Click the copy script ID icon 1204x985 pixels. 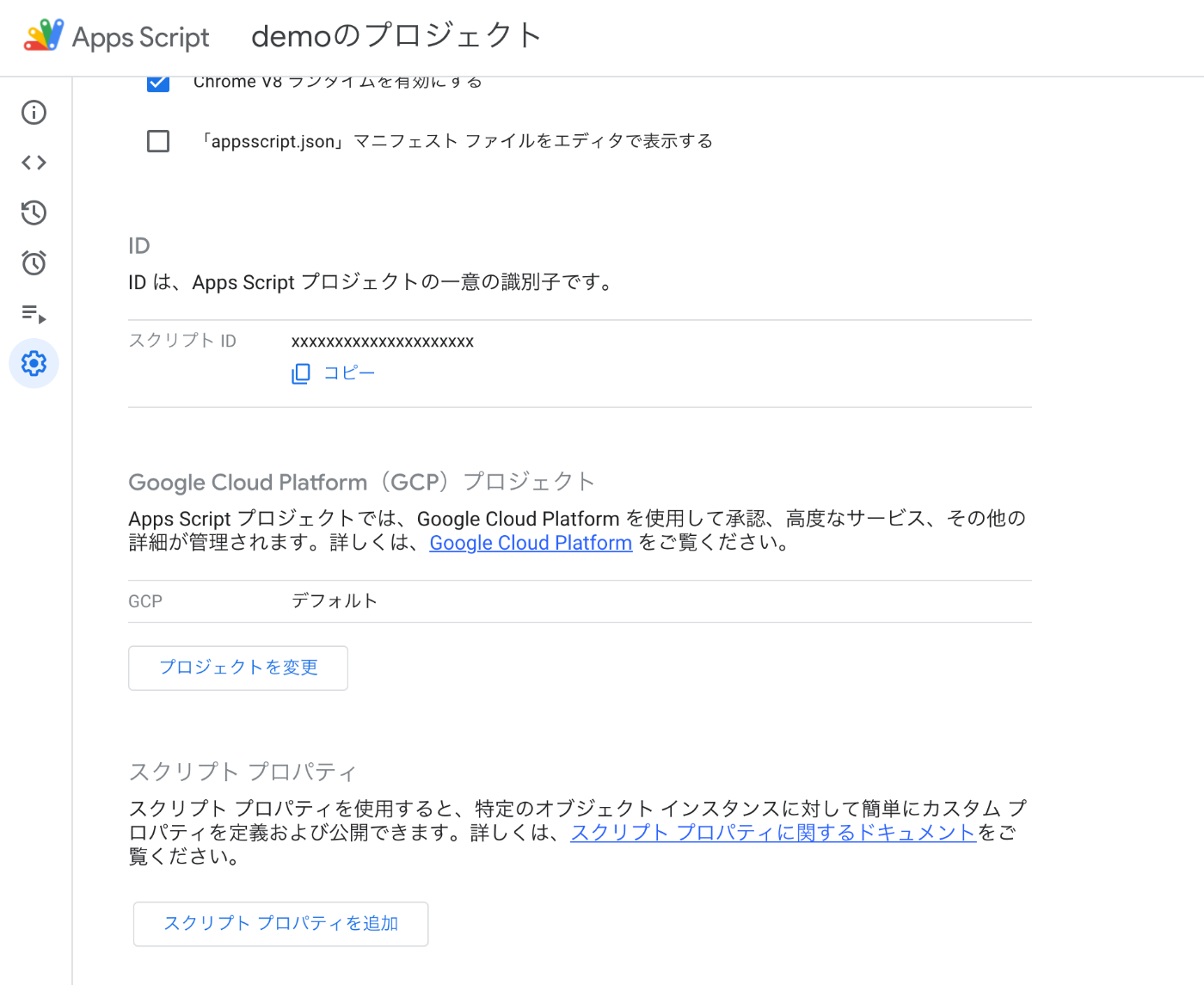click(301, 373)
